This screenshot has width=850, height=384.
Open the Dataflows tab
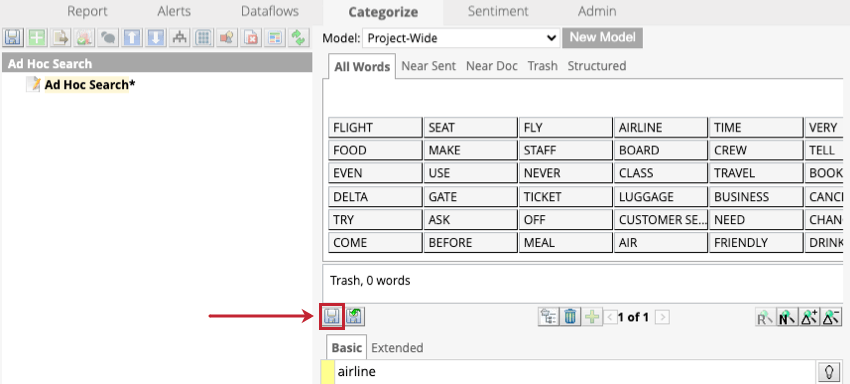click(270, 11)
